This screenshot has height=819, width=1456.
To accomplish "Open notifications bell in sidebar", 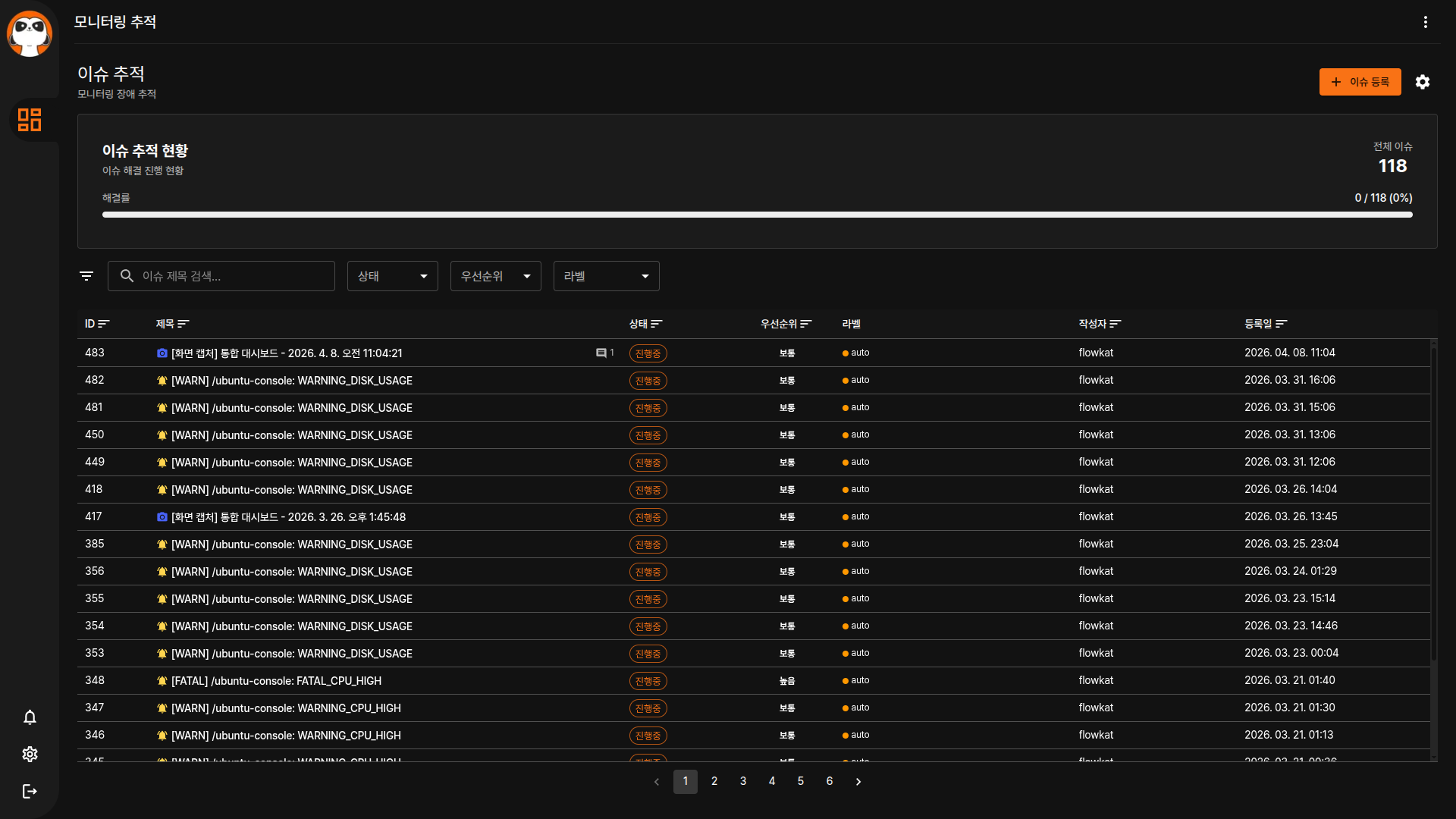I will click(30, 717).
